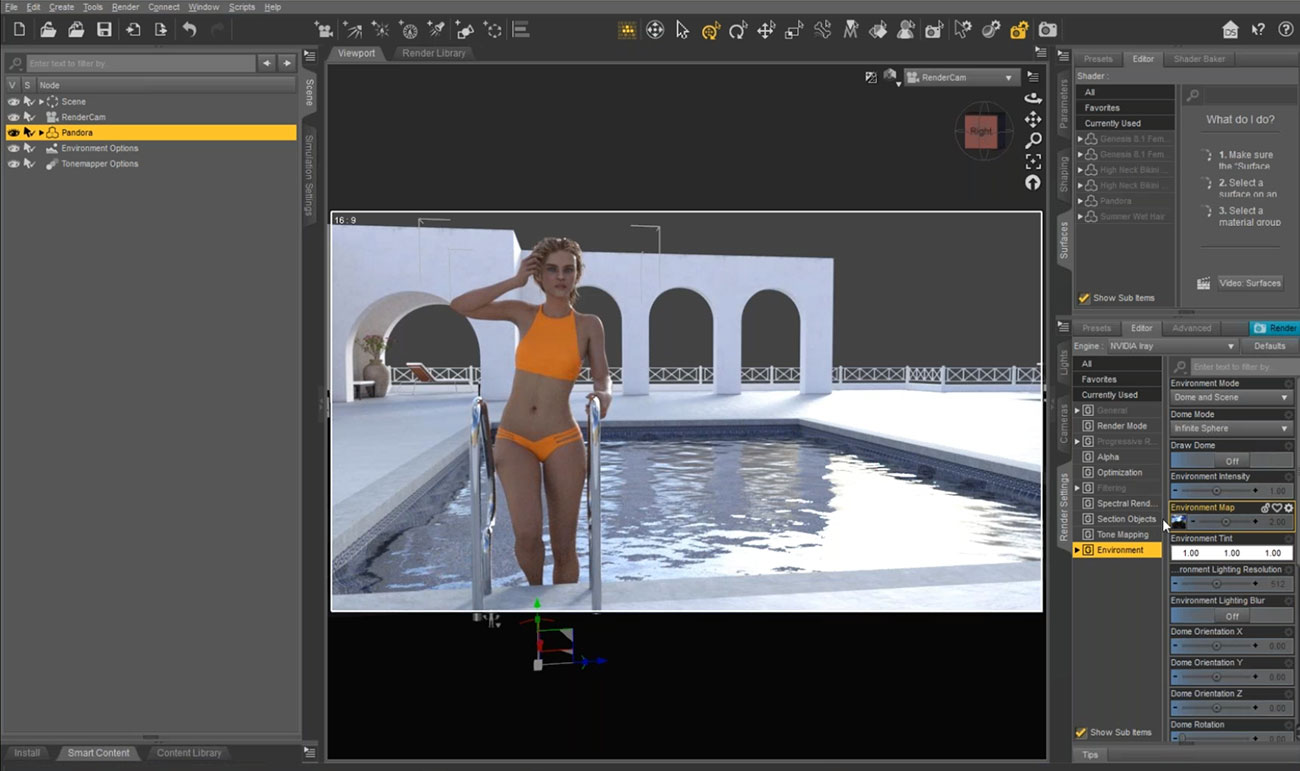1300x771 pixels.
Task: Click the Render button
Action: click(1274, 328)
